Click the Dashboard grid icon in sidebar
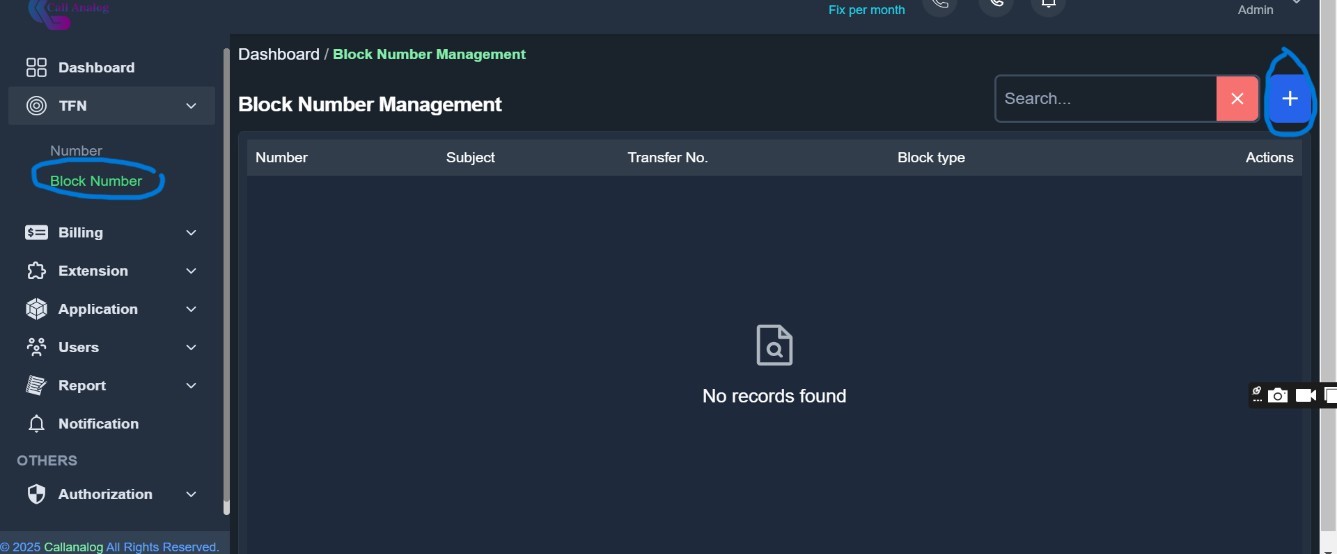The width and height of the screenshot is (1337, 554). click(37, 68)
